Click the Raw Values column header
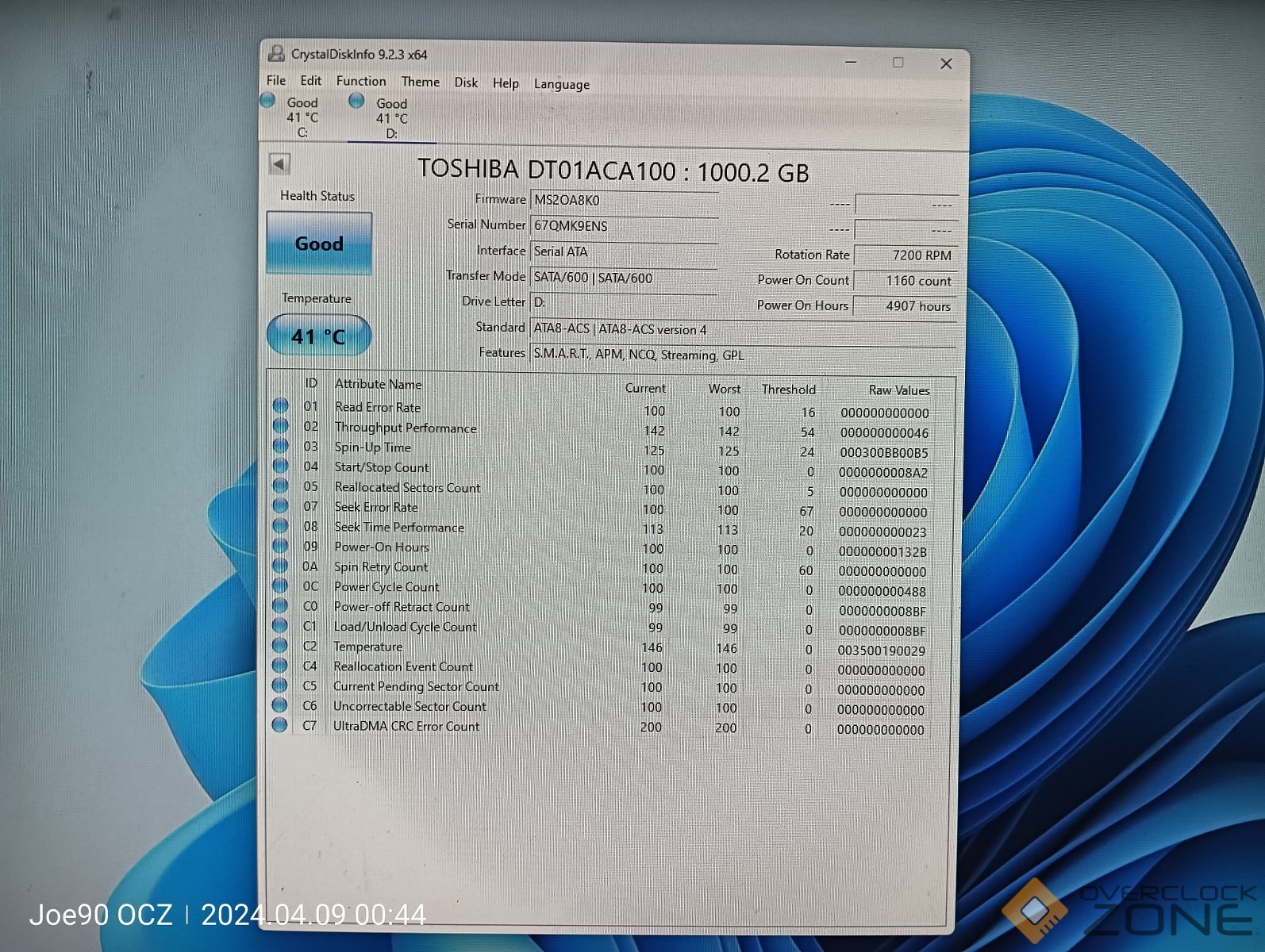The height and width of the screenshot is (952, 1265). pos(899,390)
